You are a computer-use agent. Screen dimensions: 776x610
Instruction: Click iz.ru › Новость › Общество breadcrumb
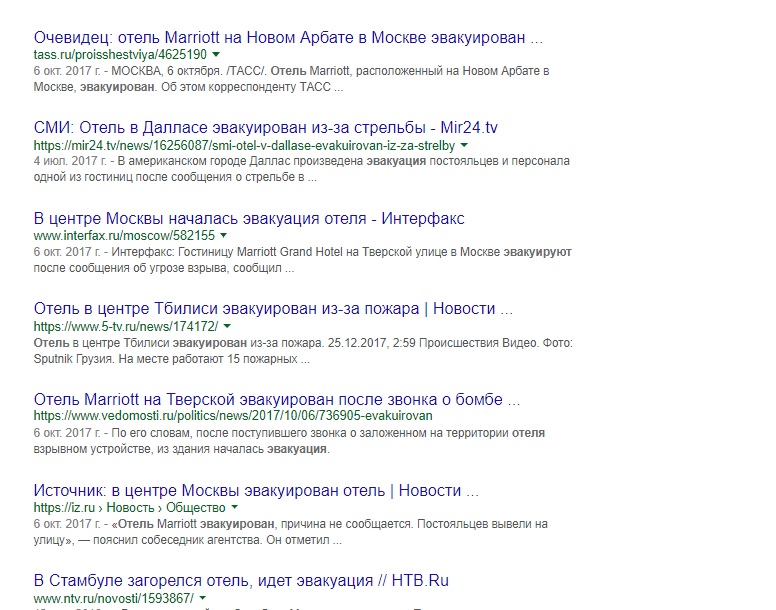tap(129, 508)
